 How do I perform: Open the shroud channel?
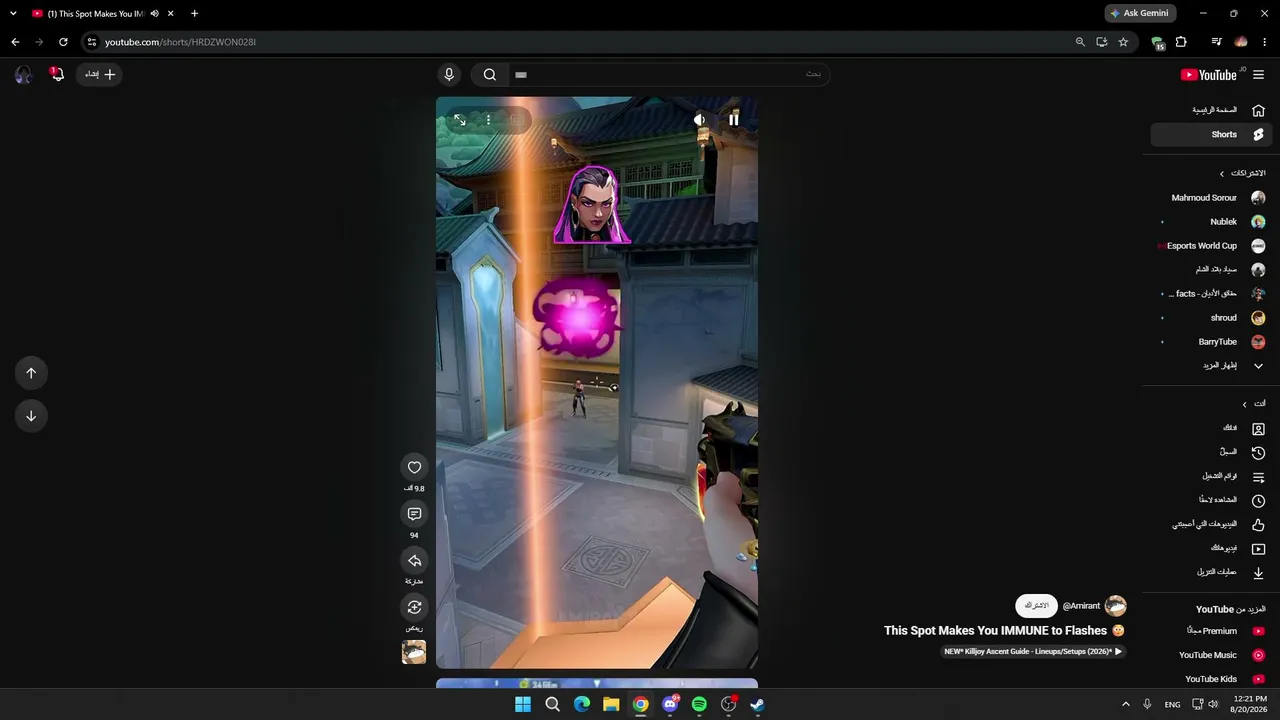[1211, 318]
